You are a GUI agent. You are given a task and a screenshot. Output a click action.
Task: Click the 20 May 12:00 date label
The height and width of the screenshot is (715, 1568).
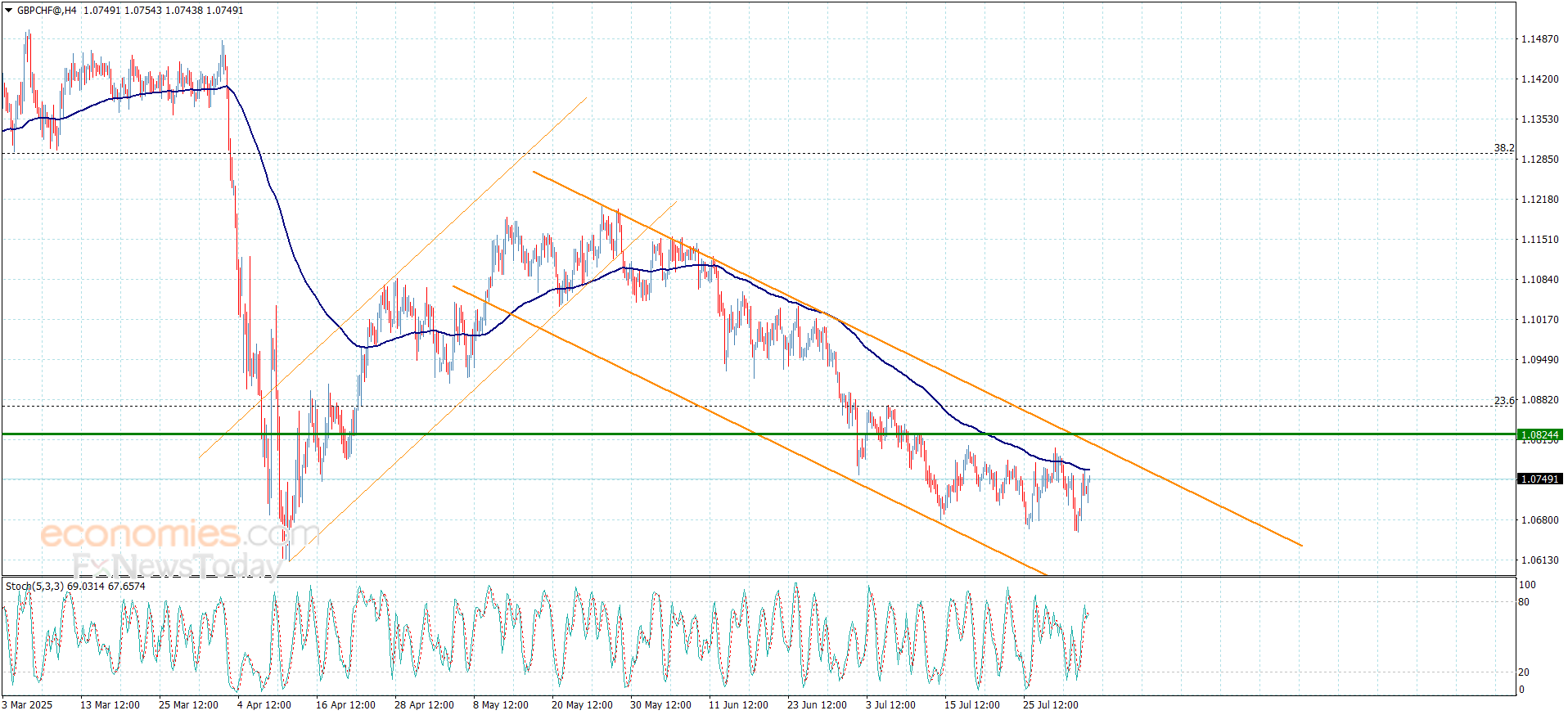[582, 705]
